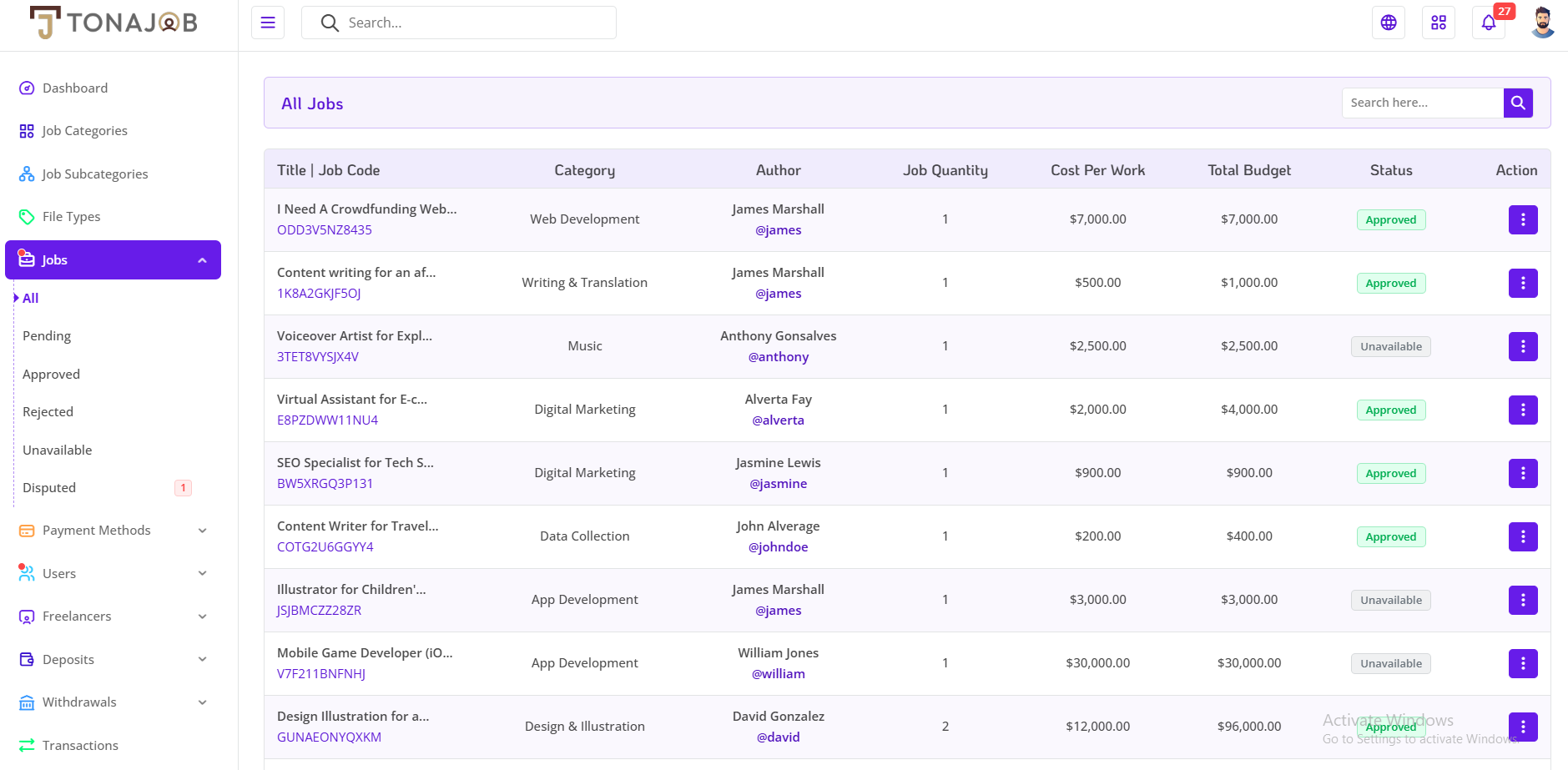1568x770 pixels.
Task: Open action menu for Mobile Game Developer job
Action: [x=1523, y=663]
